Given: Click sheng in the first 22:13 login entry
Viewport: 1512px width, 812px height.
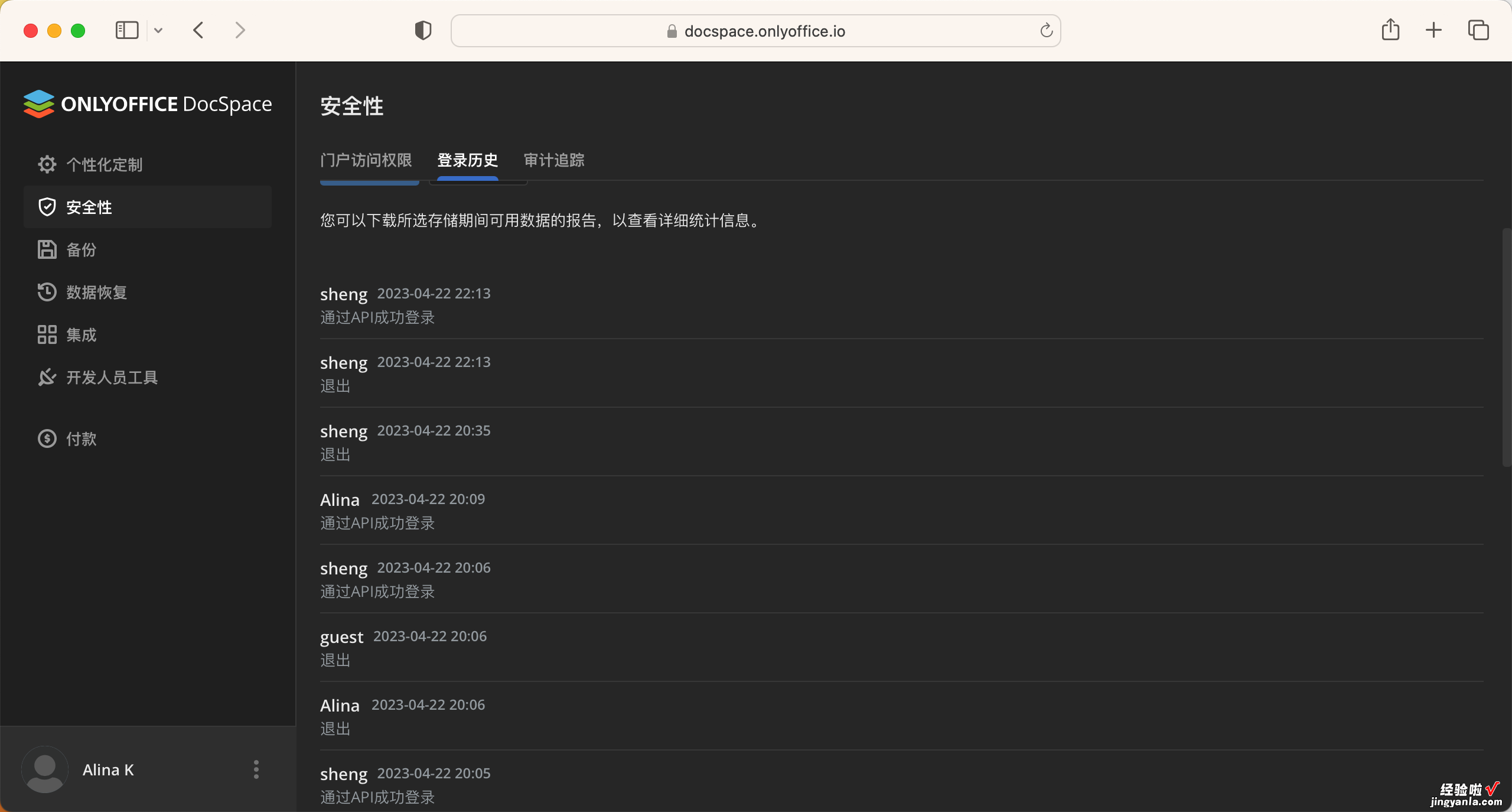Looking at the screenshot, I should point(344,294).
